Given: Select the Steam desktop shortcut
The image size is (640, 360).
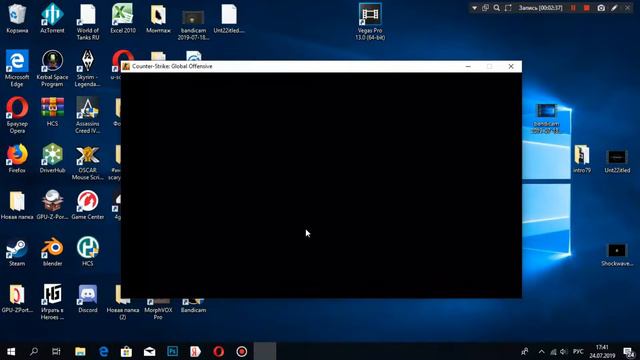Looking at the screenshot, I should (17, 251).
